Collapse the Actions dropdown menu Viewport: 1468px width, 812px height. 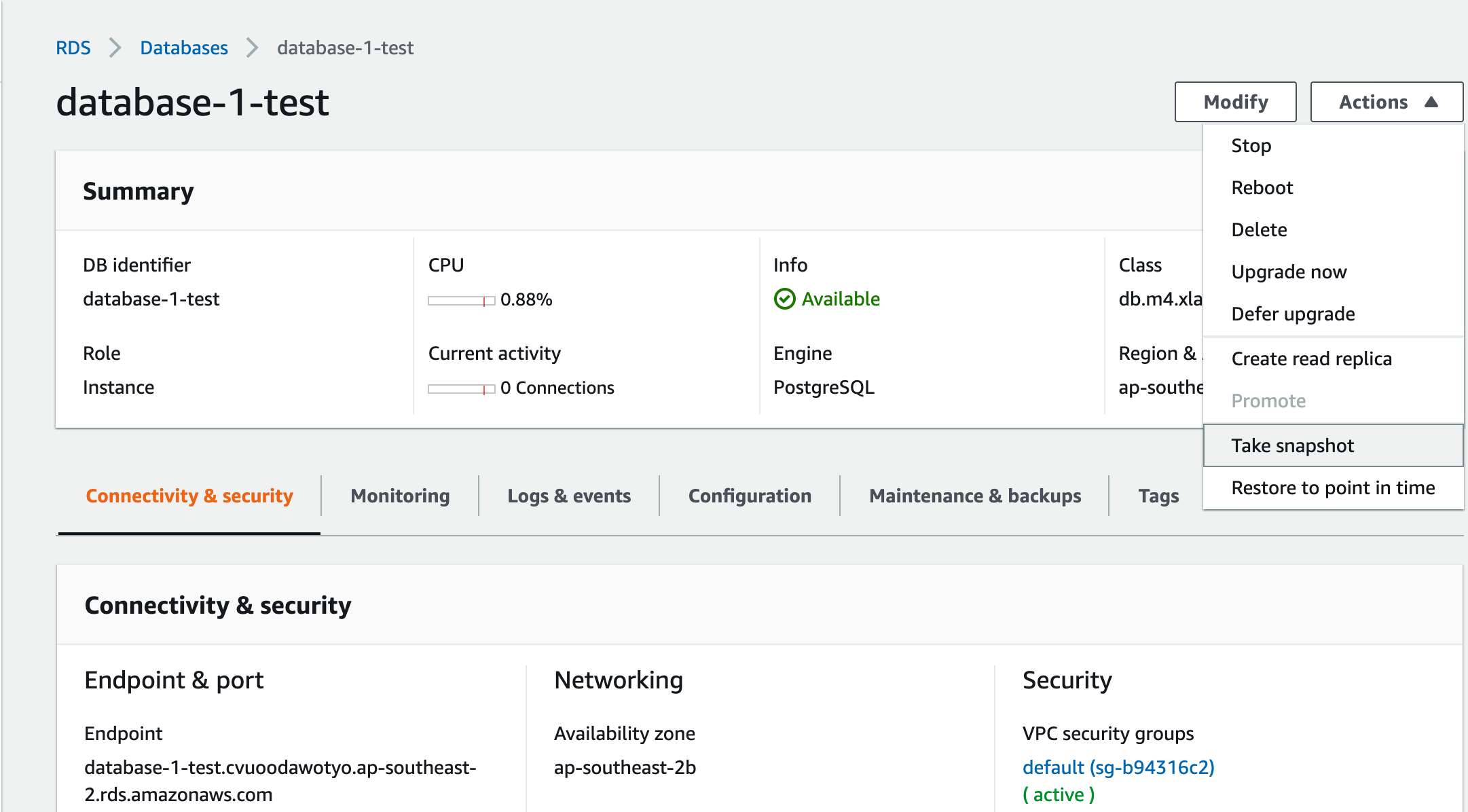(1386, 102)
